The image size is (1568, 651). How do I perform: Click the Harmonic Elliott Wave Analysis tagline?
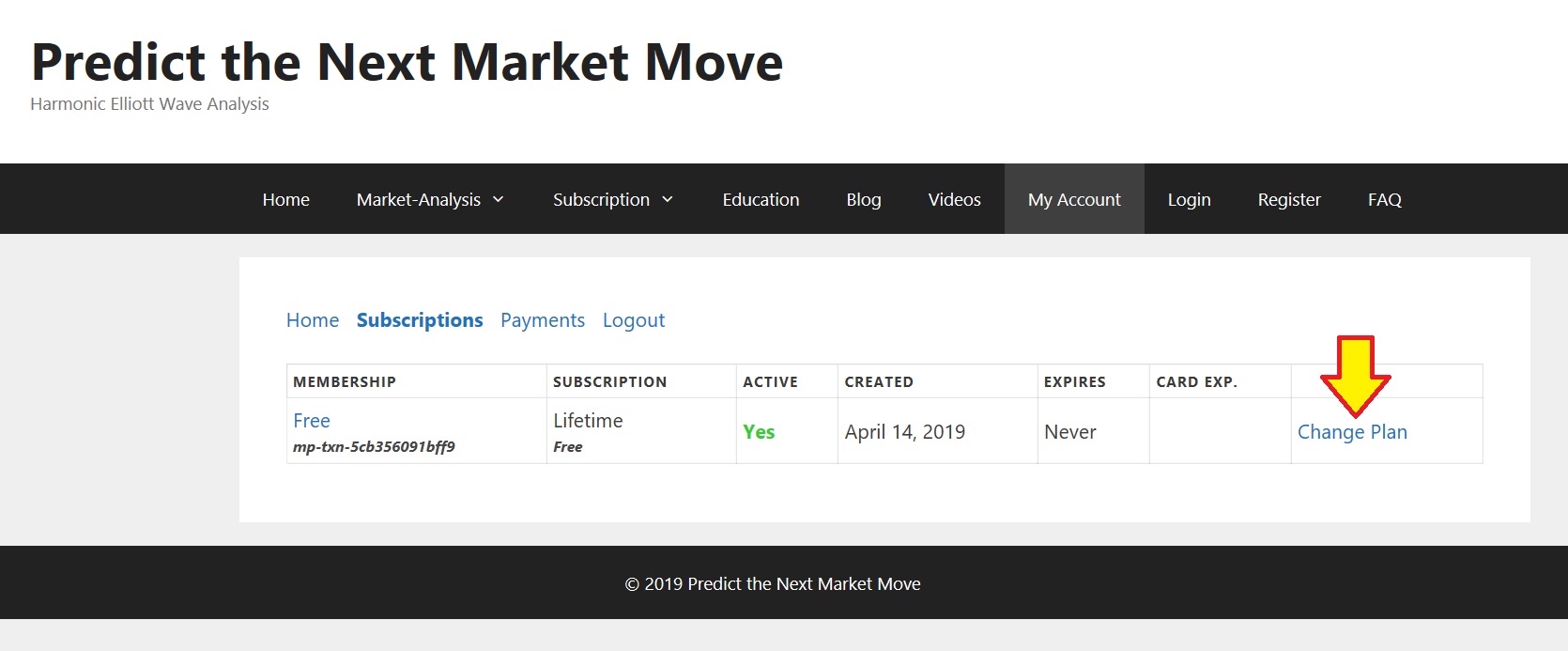149,104
